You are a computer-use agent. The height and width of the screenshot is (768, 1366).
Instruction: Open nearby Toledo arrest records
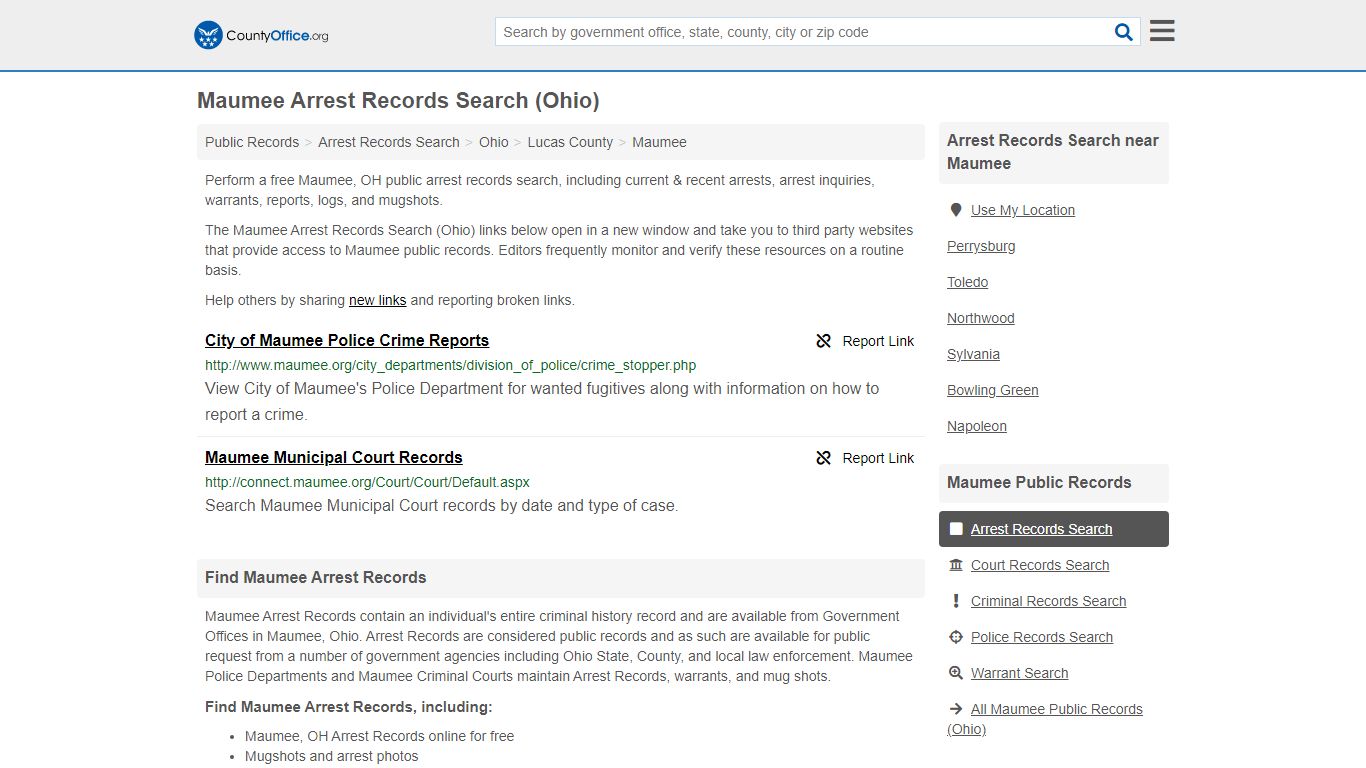[x=967, y=282]
